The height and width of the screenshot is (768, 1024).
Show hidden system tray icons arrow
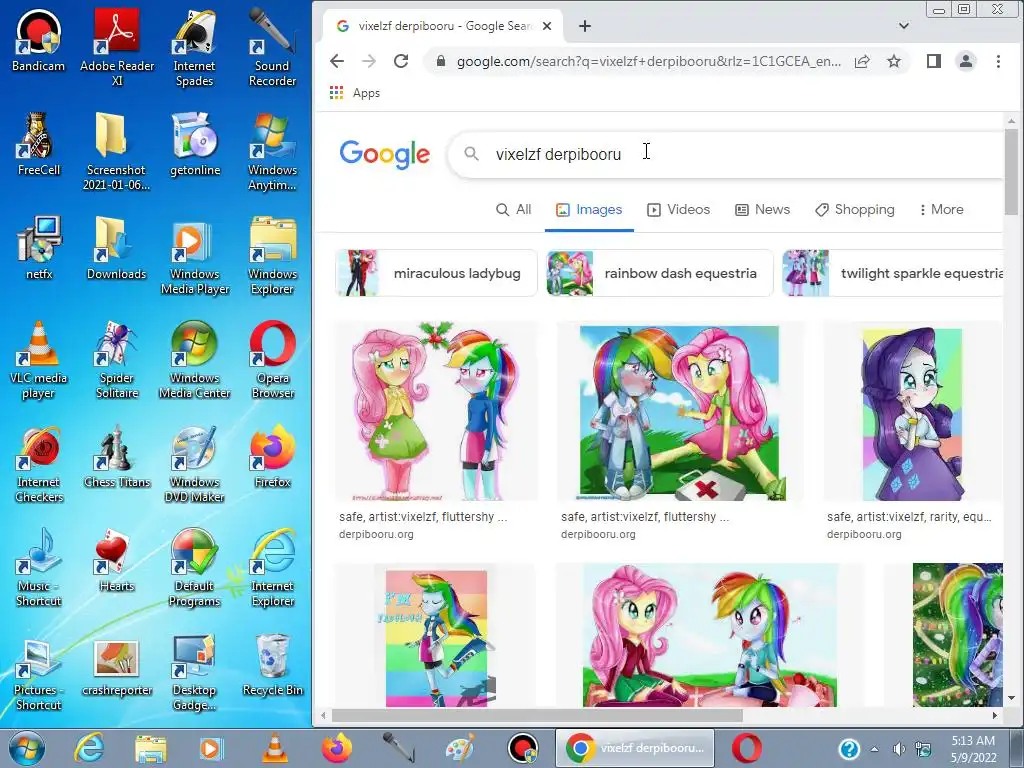(874, 749)
